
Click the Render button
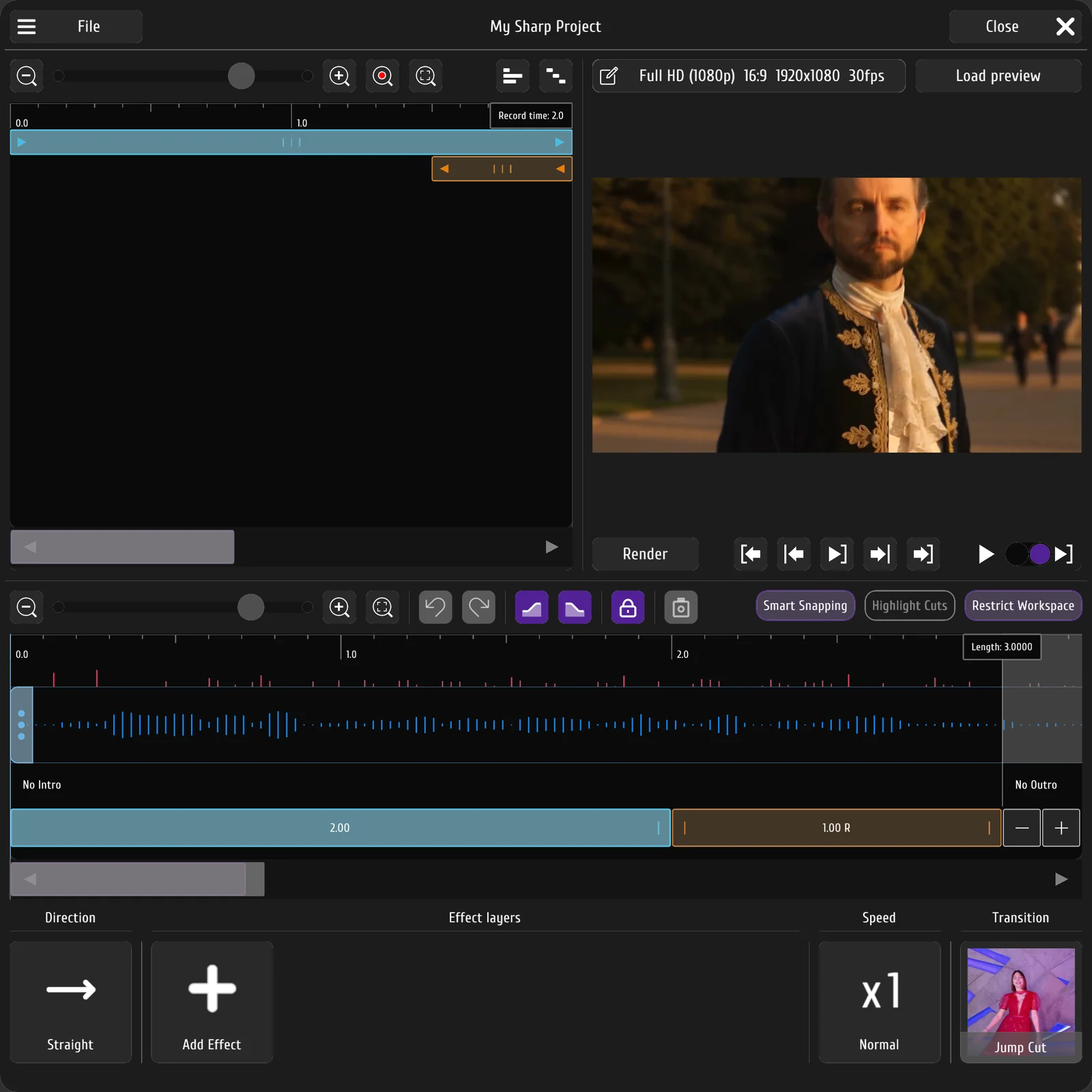click(x=646, y=554)
